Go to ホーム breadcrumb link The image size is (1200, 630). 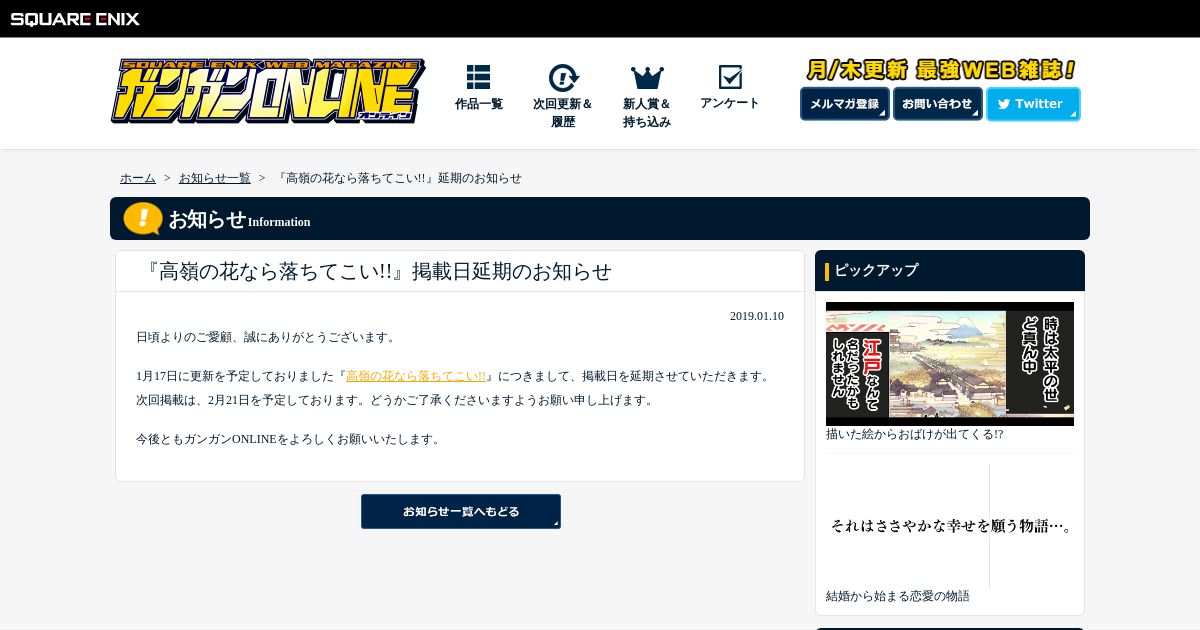click(138, 178)
